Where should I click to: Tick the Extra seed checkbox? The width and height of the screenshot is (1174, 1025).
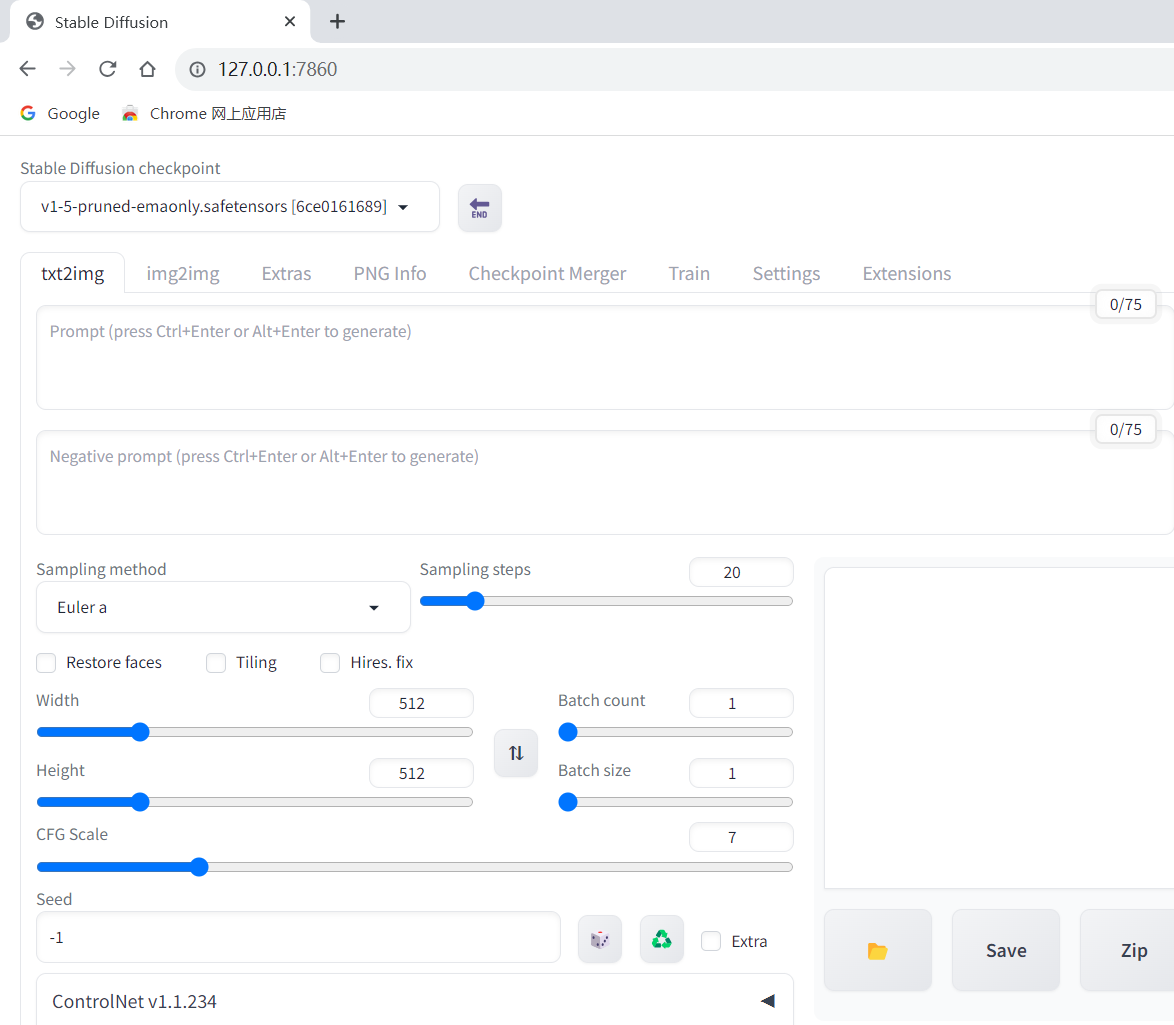point(711,941)
